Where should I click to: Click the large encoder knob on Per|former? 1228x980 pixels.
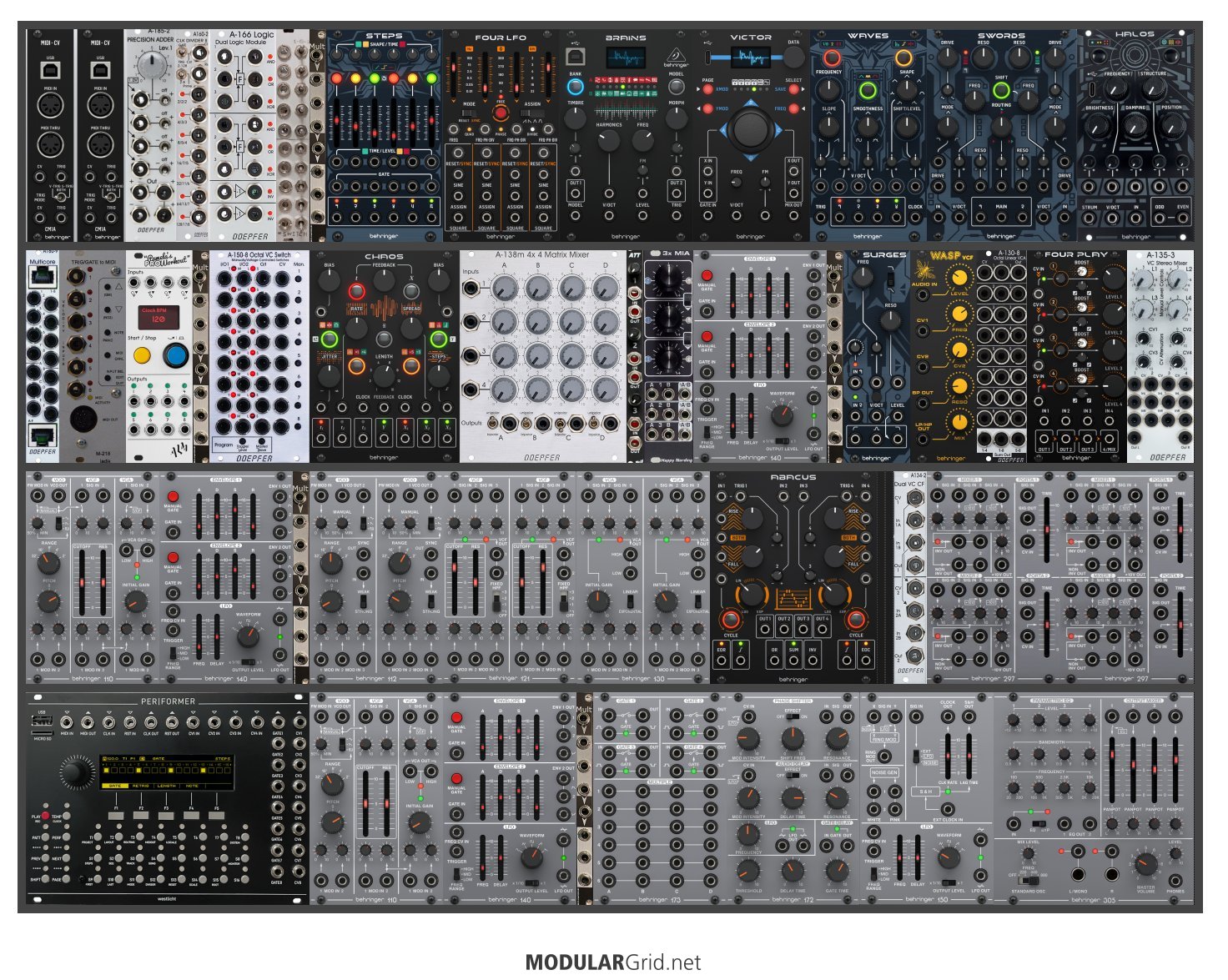76,773
